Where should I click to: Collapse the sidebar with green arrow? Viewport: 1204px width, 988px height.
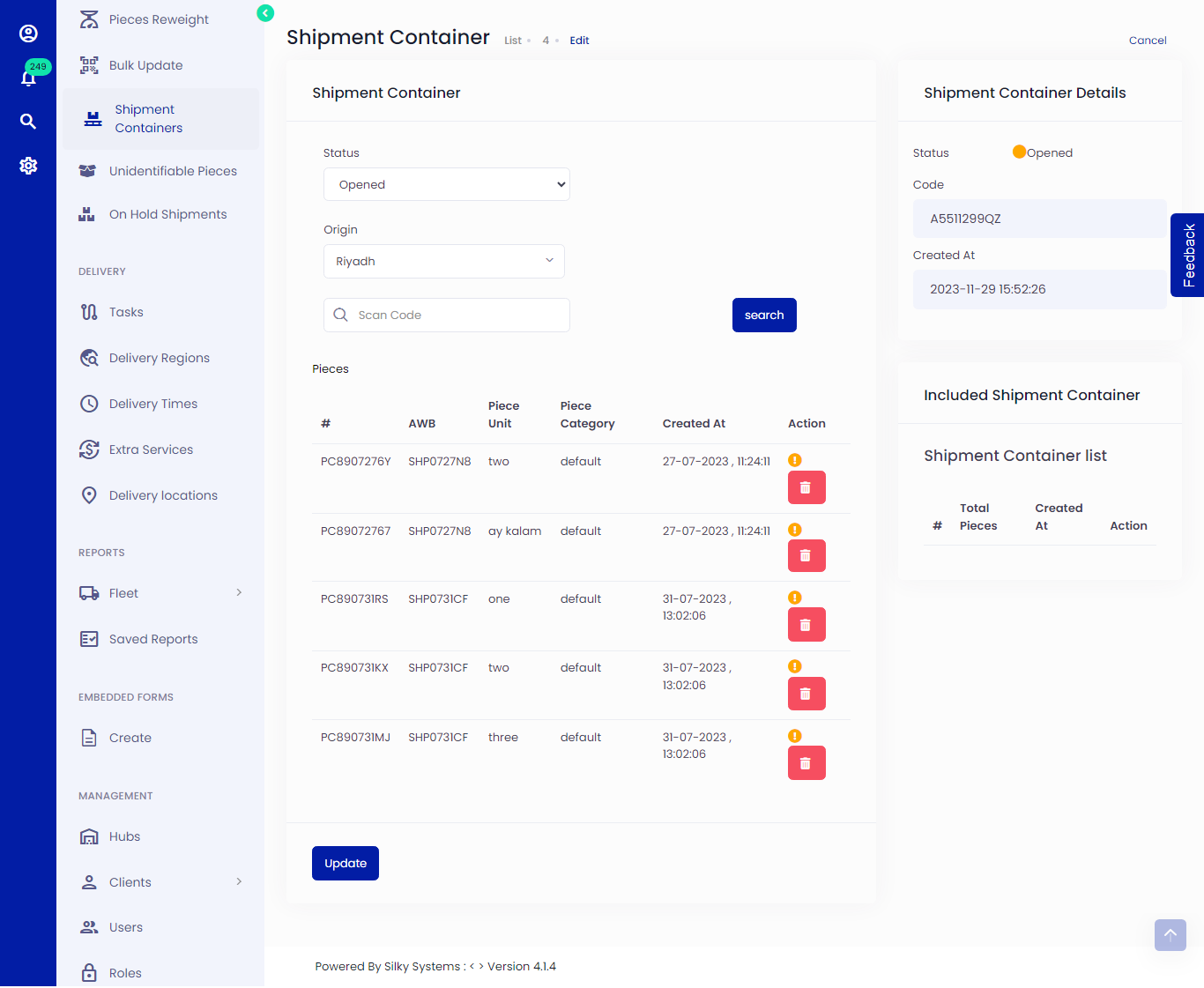[x=265, y=13]
